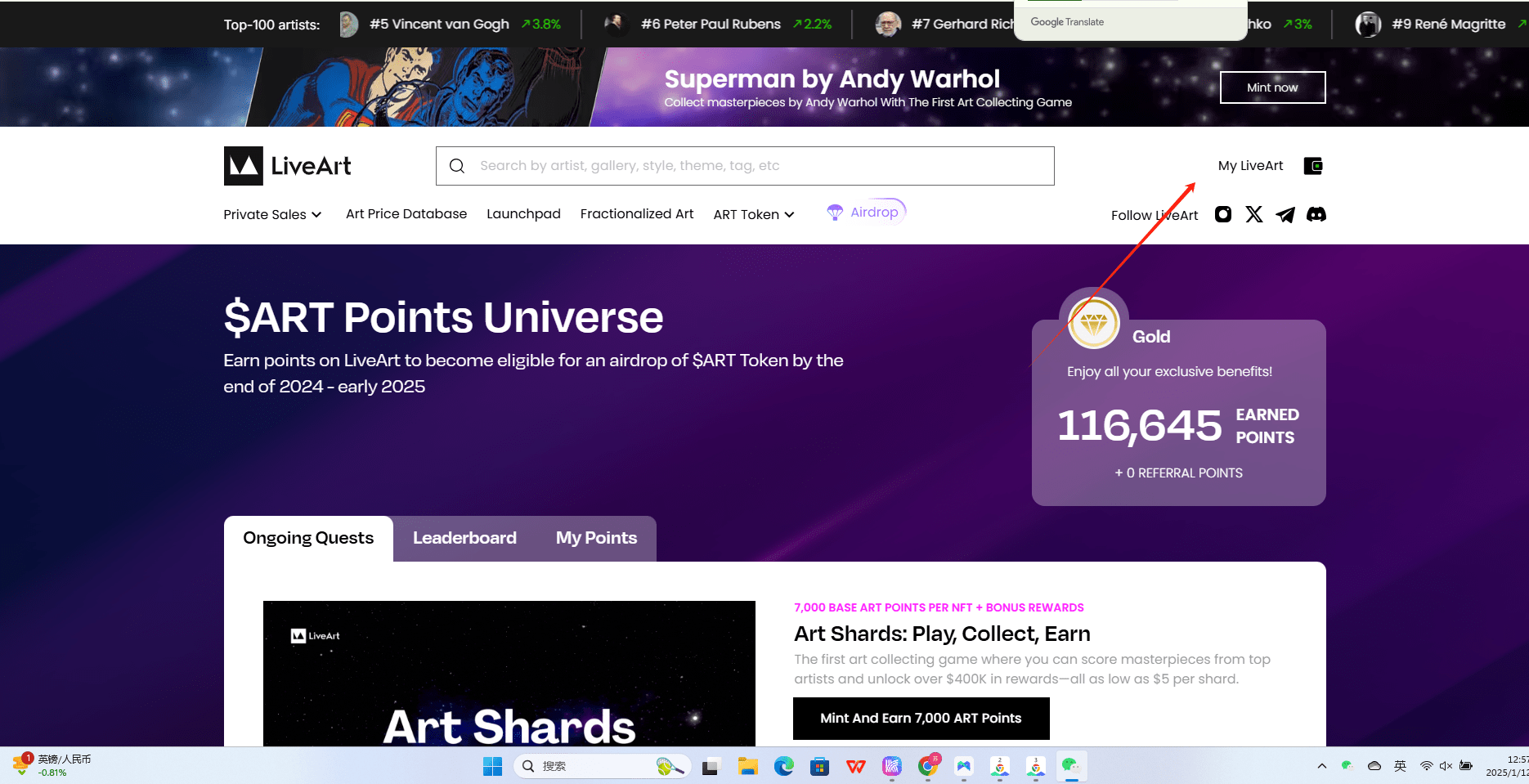Open #5 Vincent van Gogh artist link
Screen dimensions: 1529x784
tap(439, 25)
